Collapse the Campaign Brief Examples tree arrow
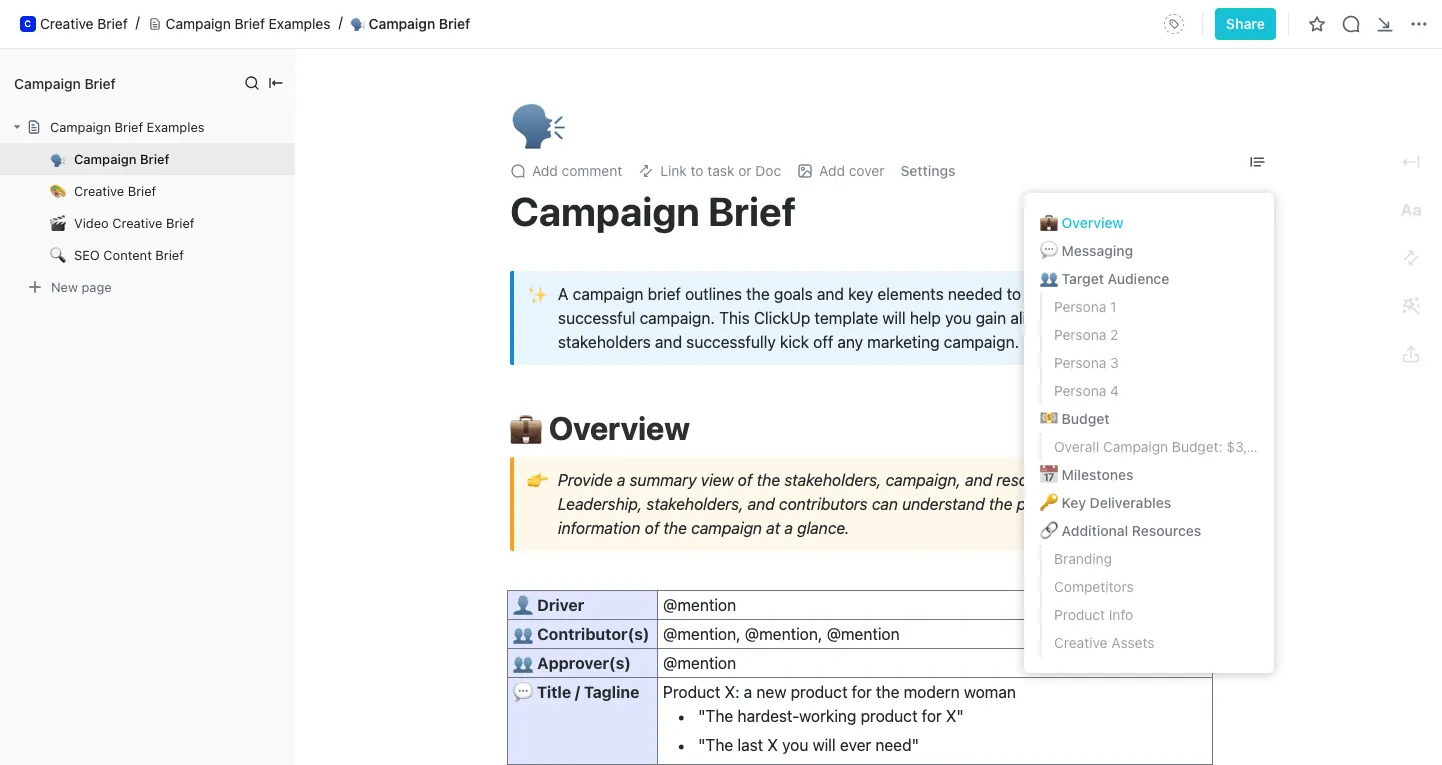Image resolution: width=1442 pixels, height=765 pixels. coord(17,127)
